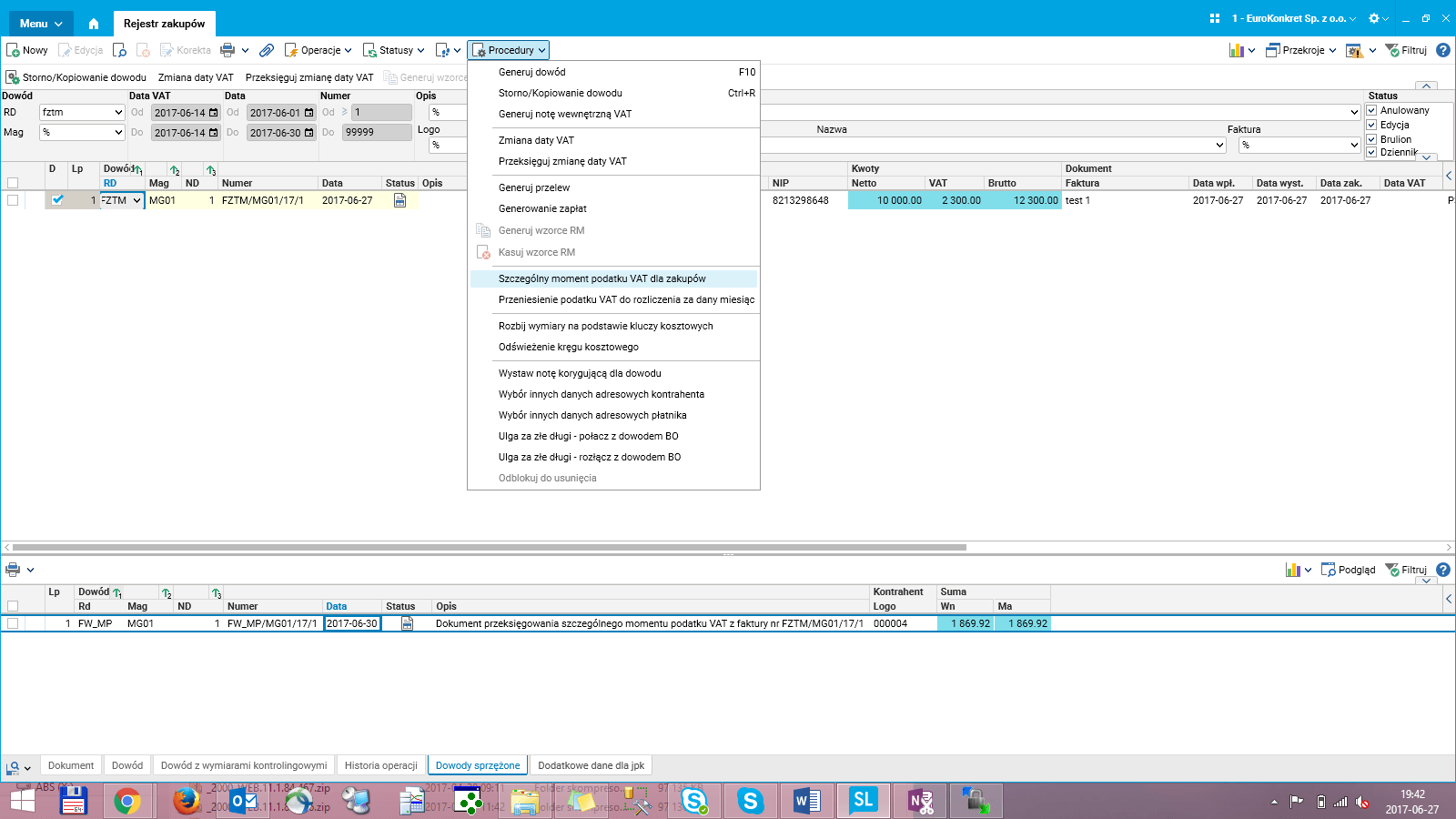Click the Numer 'Do' field showing 99999
1456x819 pixels.
pos(377,132)
